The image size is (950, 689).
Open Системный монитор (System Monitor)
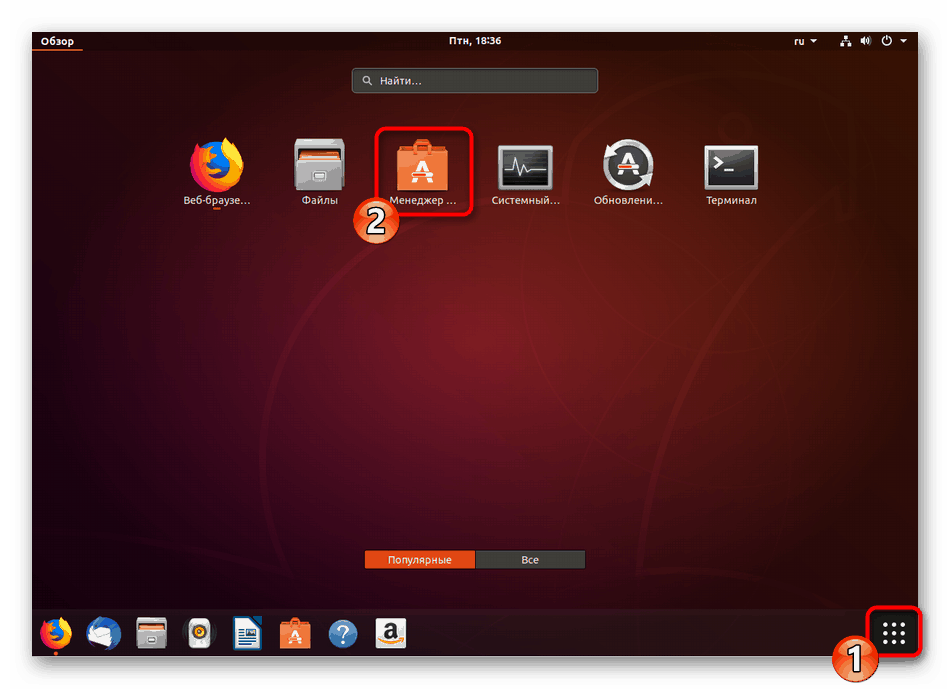526,166
